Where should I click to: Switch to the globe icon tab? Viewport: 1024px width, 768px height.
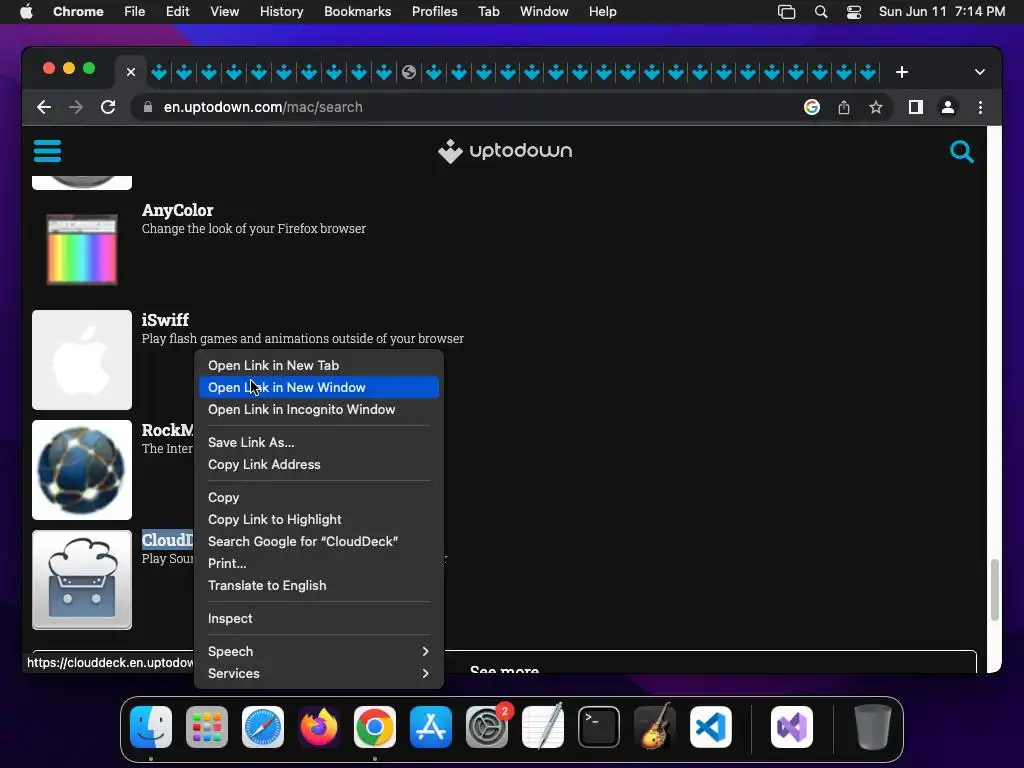[409, 72]
